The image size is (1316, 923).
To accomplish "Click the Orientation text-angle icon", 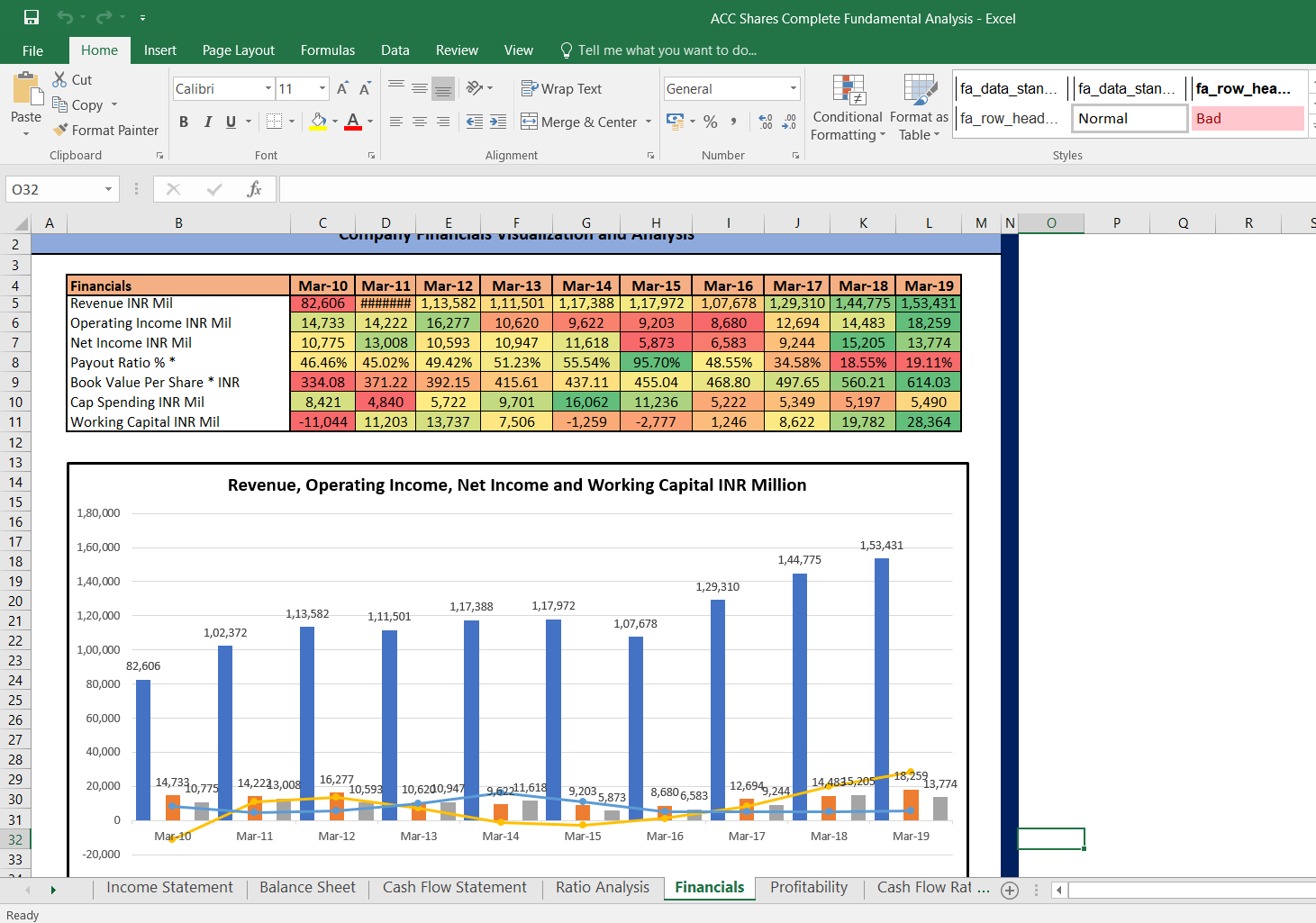I will coord(476,87).
